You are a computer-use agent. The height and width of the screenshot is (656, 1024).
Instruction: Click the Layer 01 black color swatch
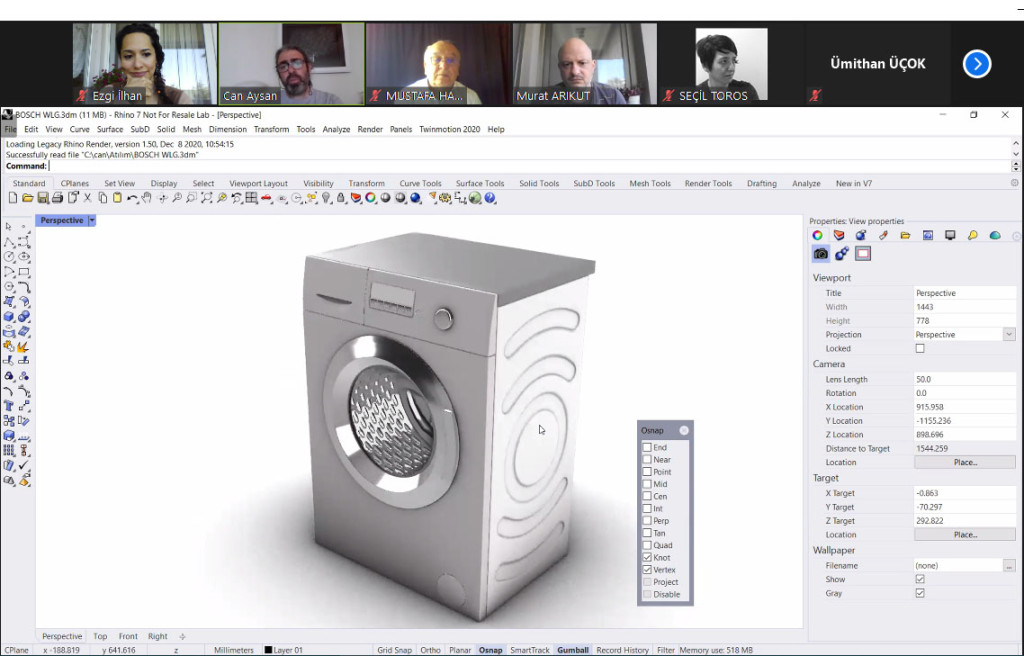tap(268, 650)
